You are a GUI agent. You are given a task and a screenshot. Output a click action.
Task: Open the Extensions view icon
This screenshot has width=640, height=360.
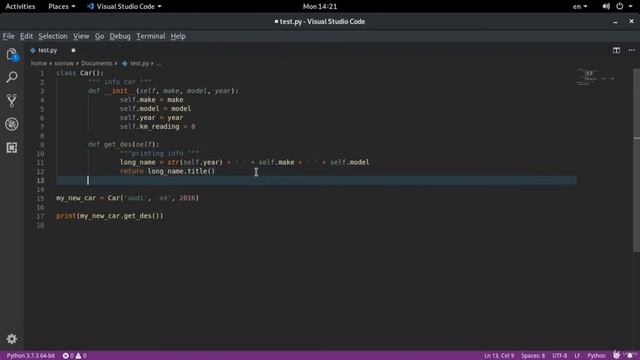coord(12,147)
